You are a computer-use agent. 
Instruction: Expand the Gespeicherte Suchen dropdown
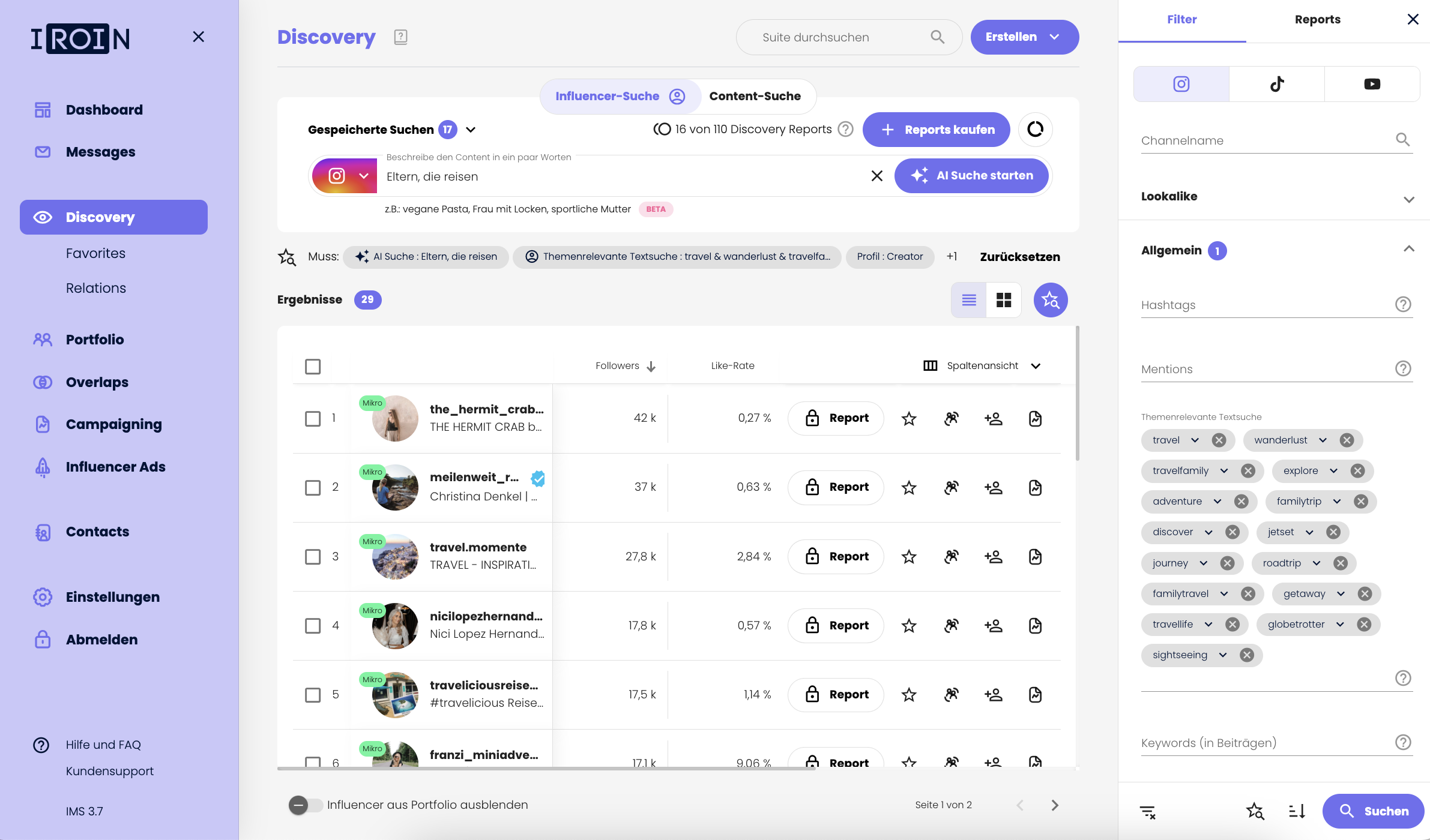472,129
